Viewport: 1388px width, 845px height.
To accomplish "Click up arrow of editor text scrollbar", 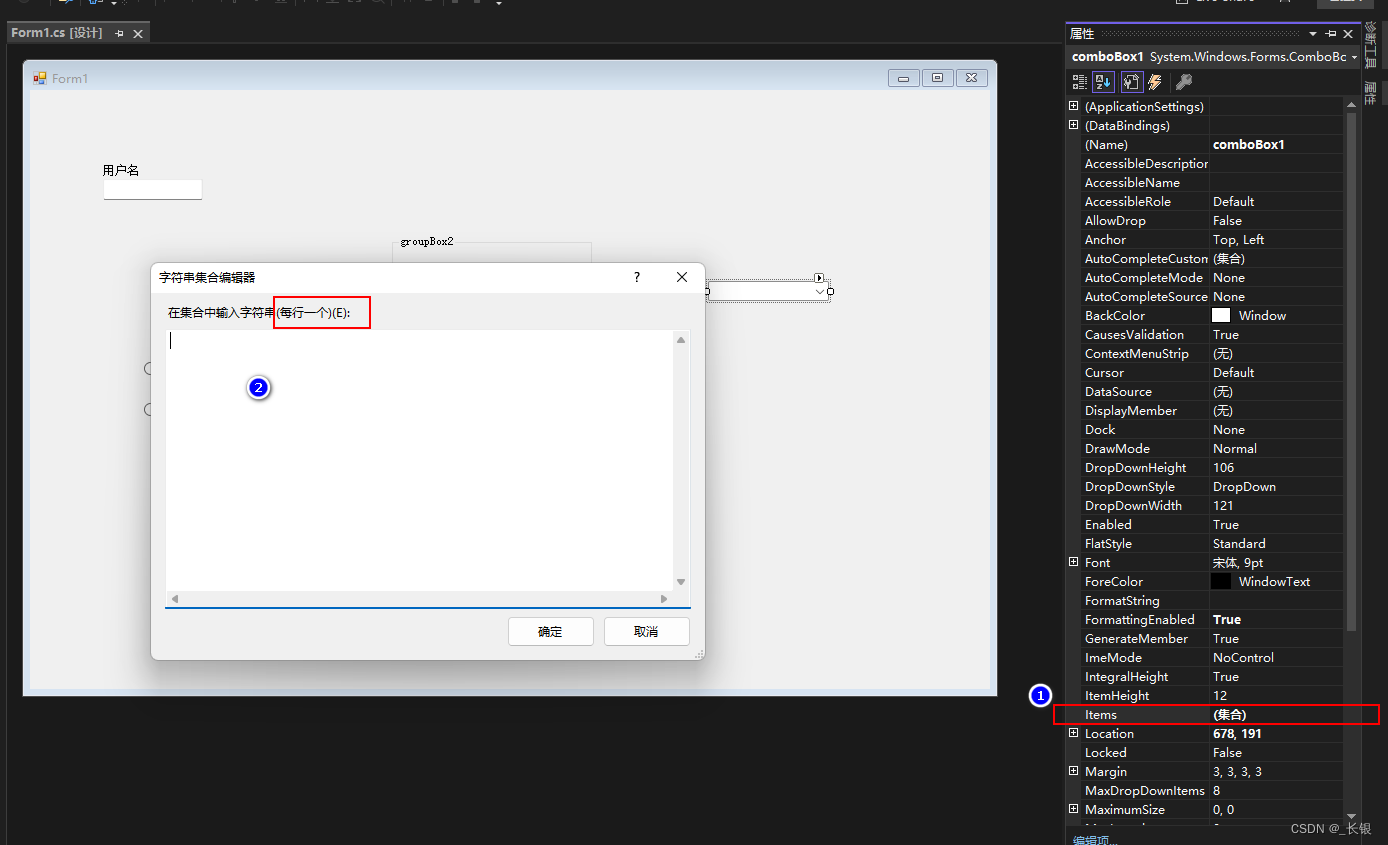I will tap(681, 340).
